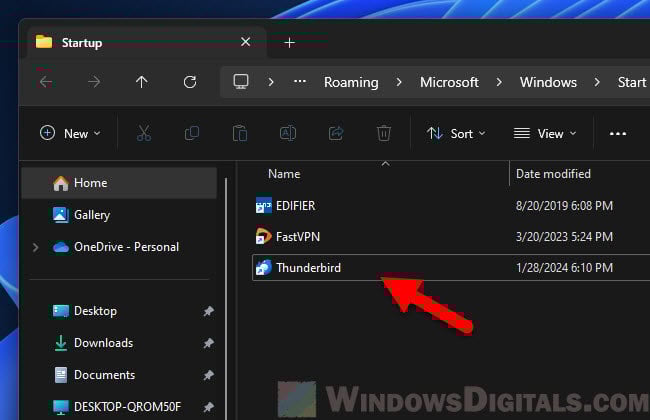Image resolution: width=650 pixels, height=420 pixels.
Task: Click the Paste clipboard icon
Action: pos(240,134)
